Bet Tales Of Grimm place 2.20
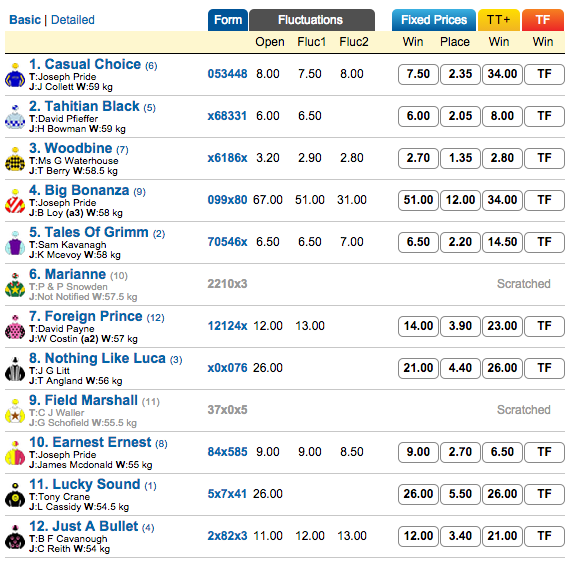 [460, 242]
